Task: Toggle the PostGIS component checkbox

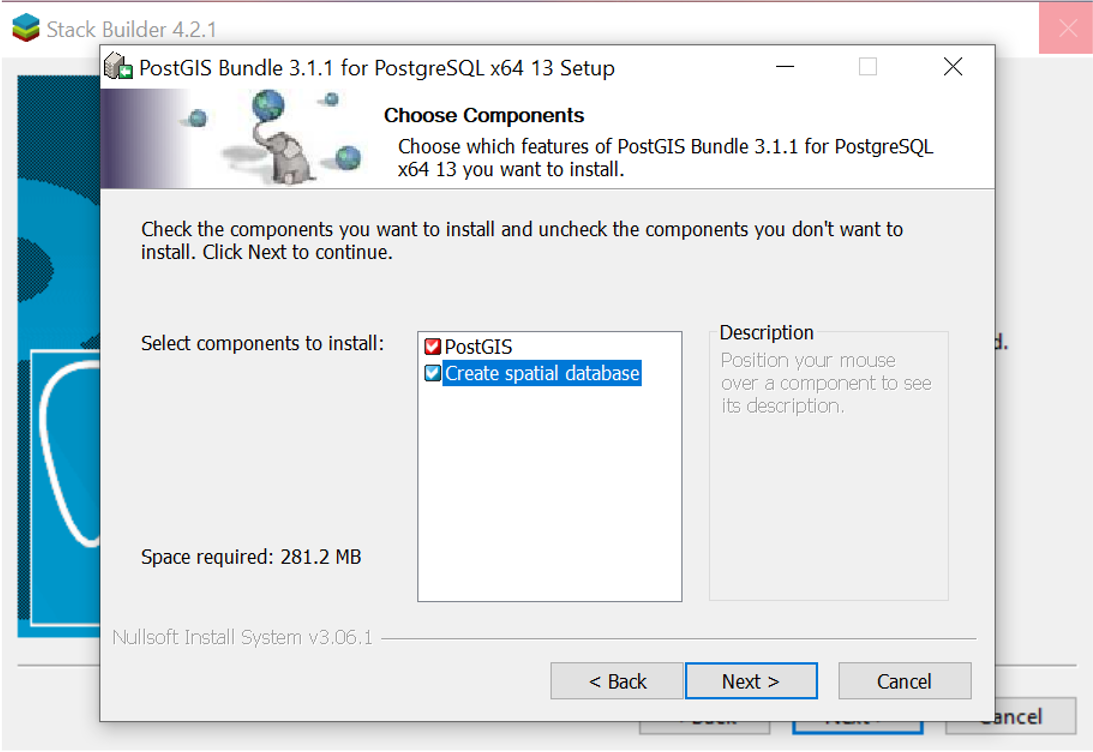Action: point(432,347)
